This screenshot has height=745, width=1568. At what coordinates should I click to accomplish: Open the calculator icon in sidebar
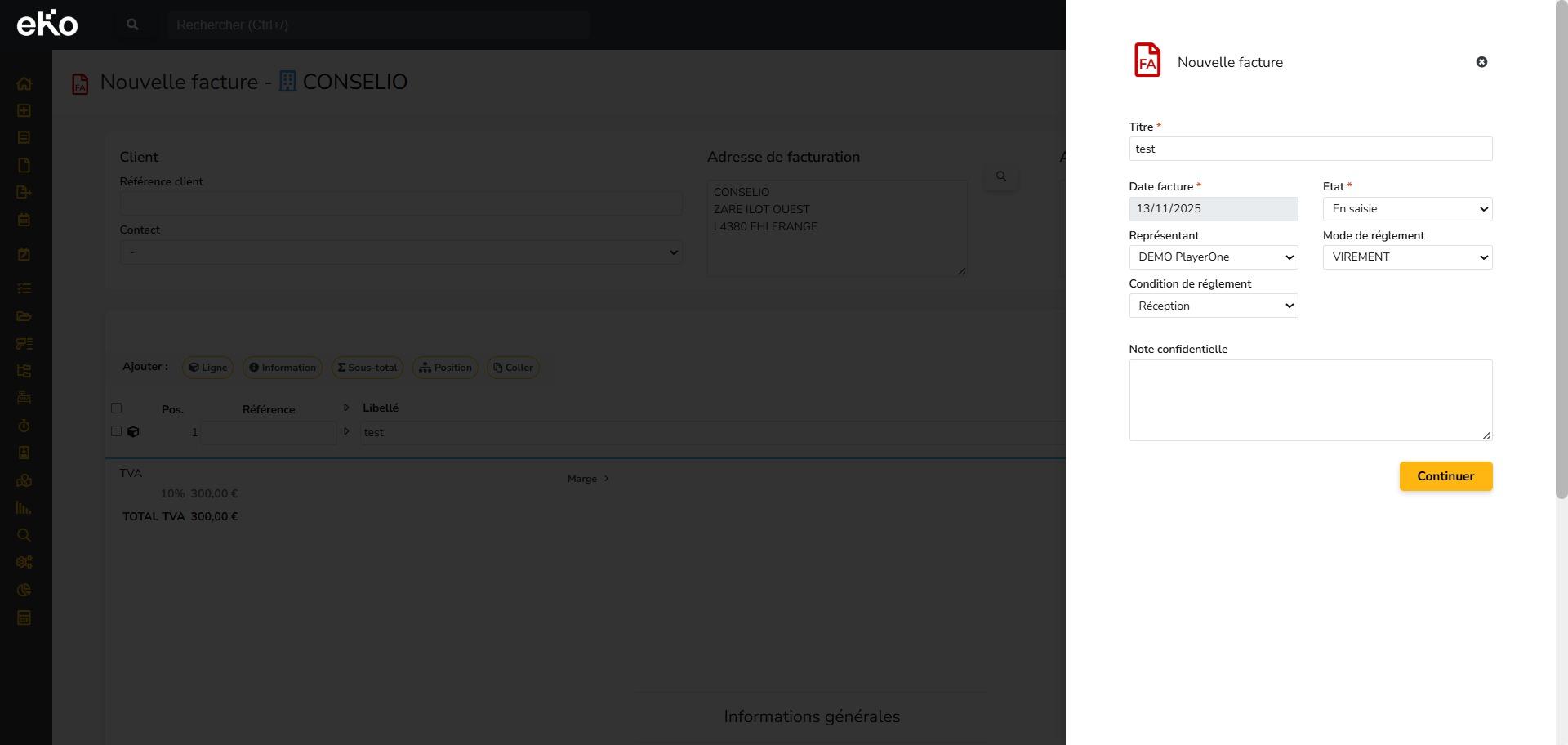click(24, 618)
